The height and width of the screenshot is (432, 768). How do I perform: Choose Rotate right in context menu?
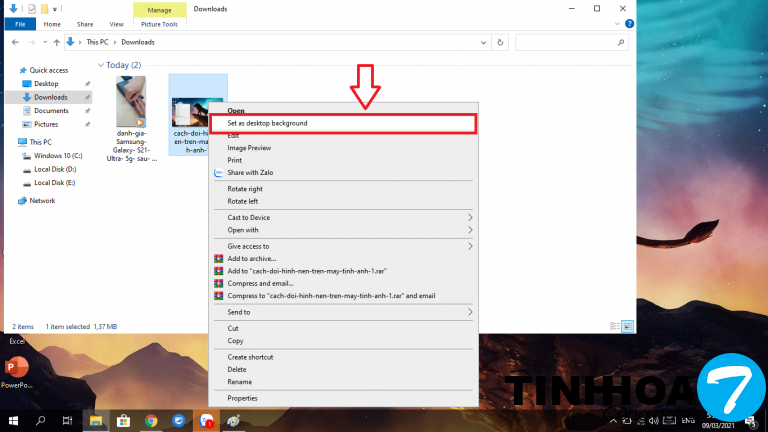[245, 188]
